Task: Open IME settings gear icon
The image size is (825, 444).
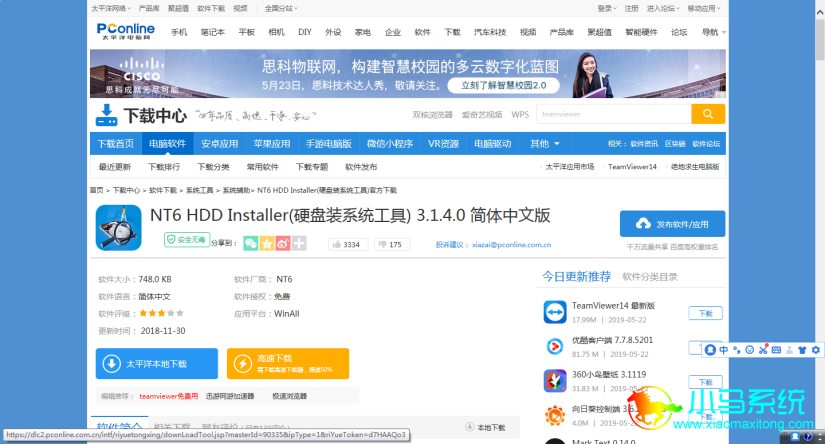Action: click(x=816, y=350)
